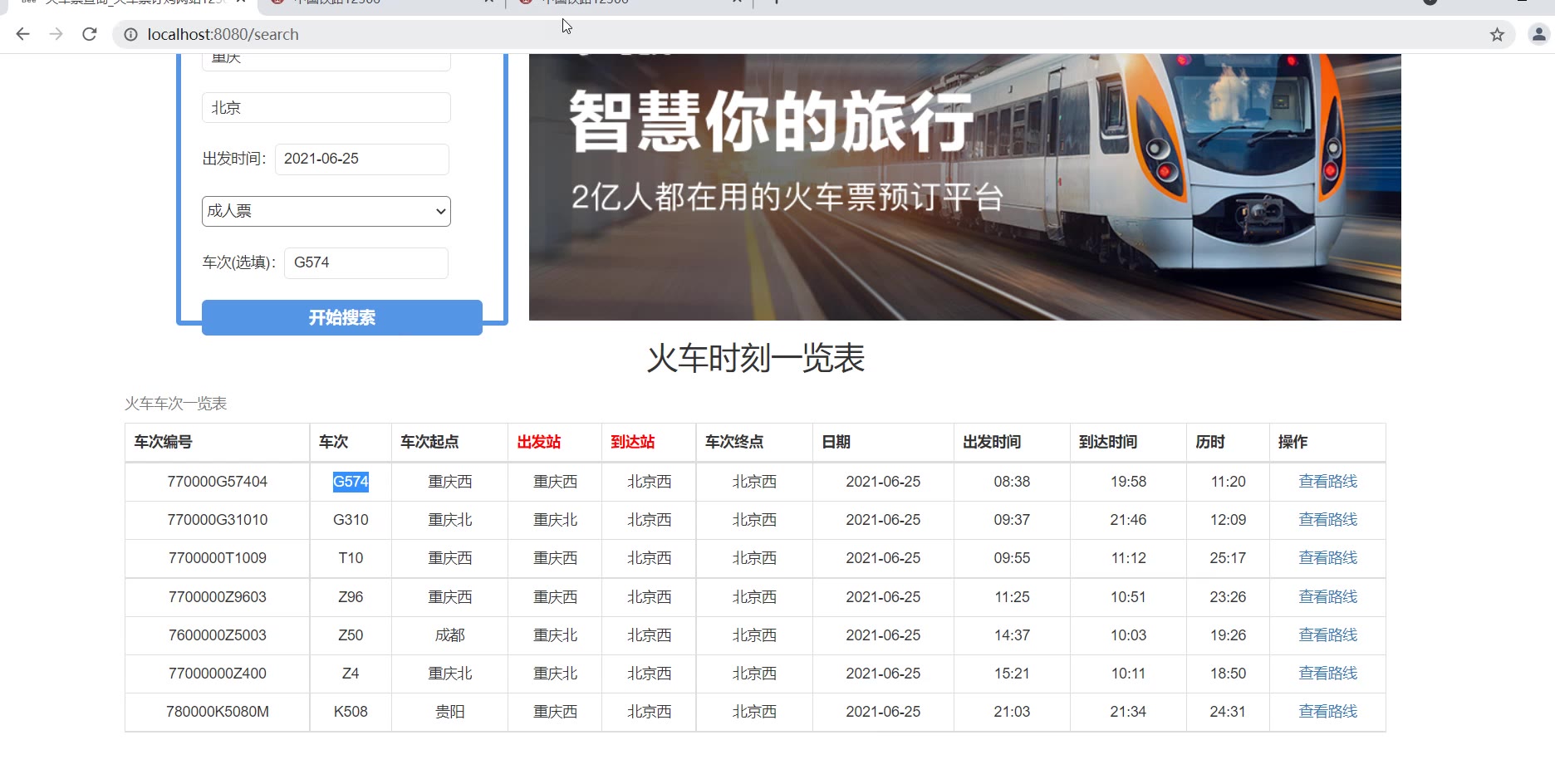This screenshot has width=1555, height=784.
Task: Click the T10 train number cell
Action: coord(351,558)
